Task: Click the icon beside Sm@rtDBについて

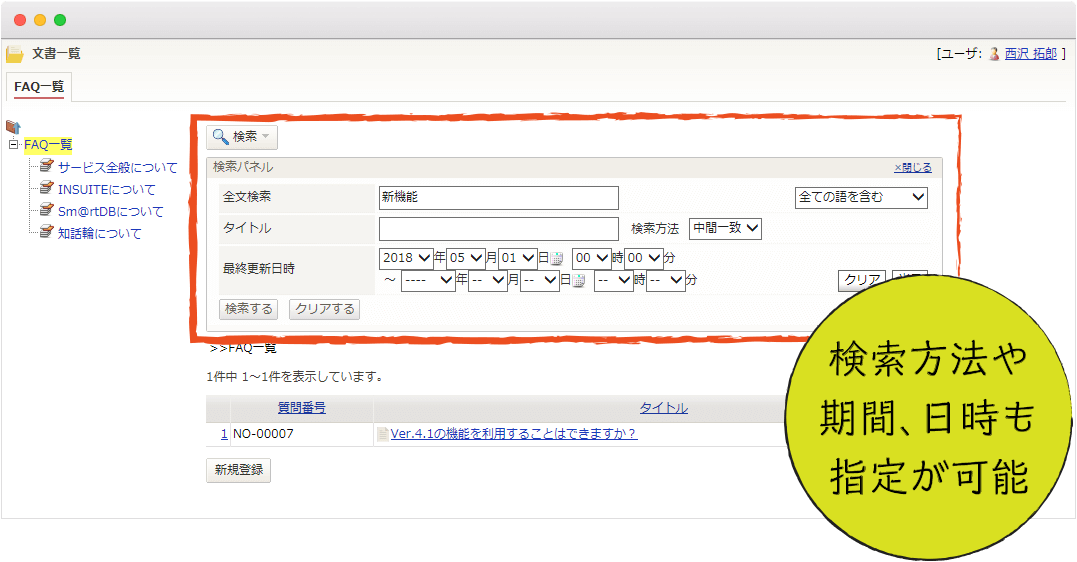Action: [x=46, y=210]
